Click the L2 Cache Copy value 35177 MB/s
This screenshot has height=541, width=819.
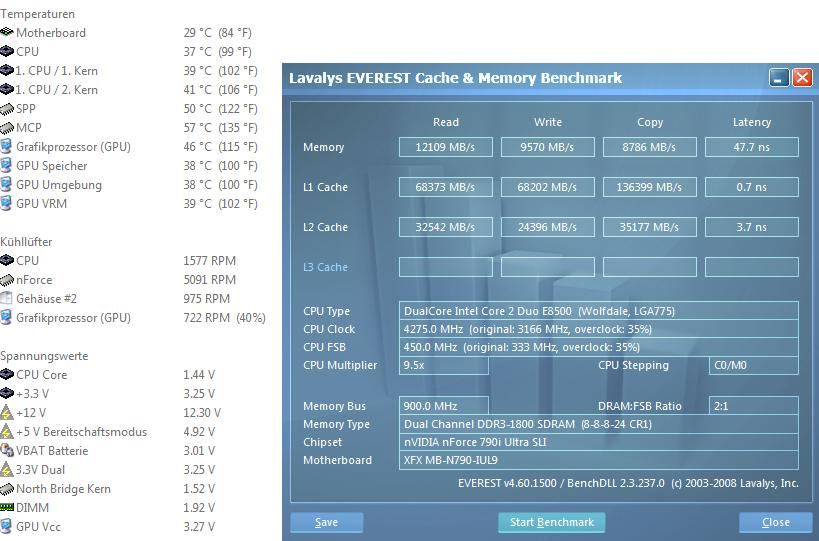click(x=649, y=227)
